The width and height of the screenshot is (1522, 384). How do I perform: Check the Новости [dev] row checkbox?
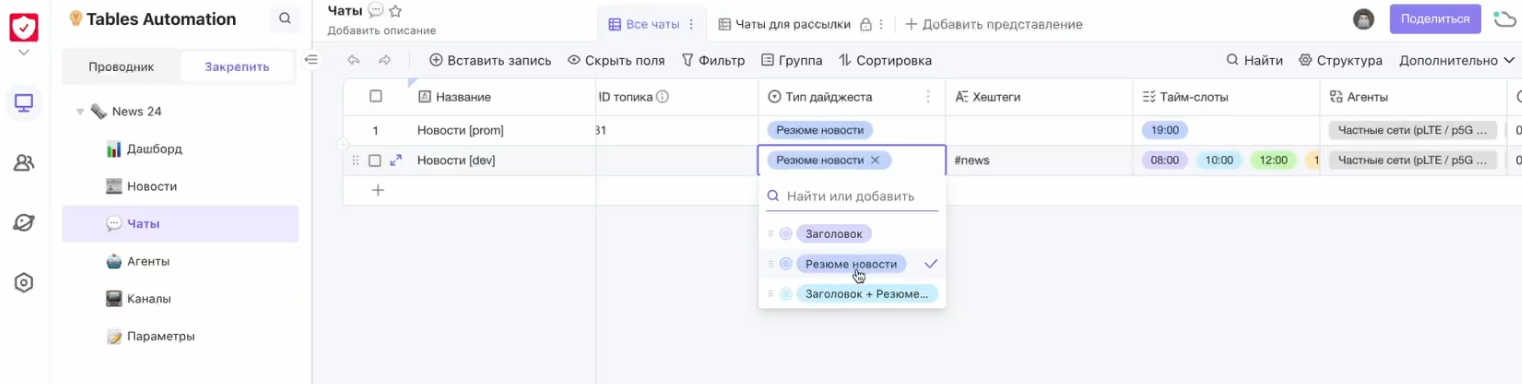375,160
